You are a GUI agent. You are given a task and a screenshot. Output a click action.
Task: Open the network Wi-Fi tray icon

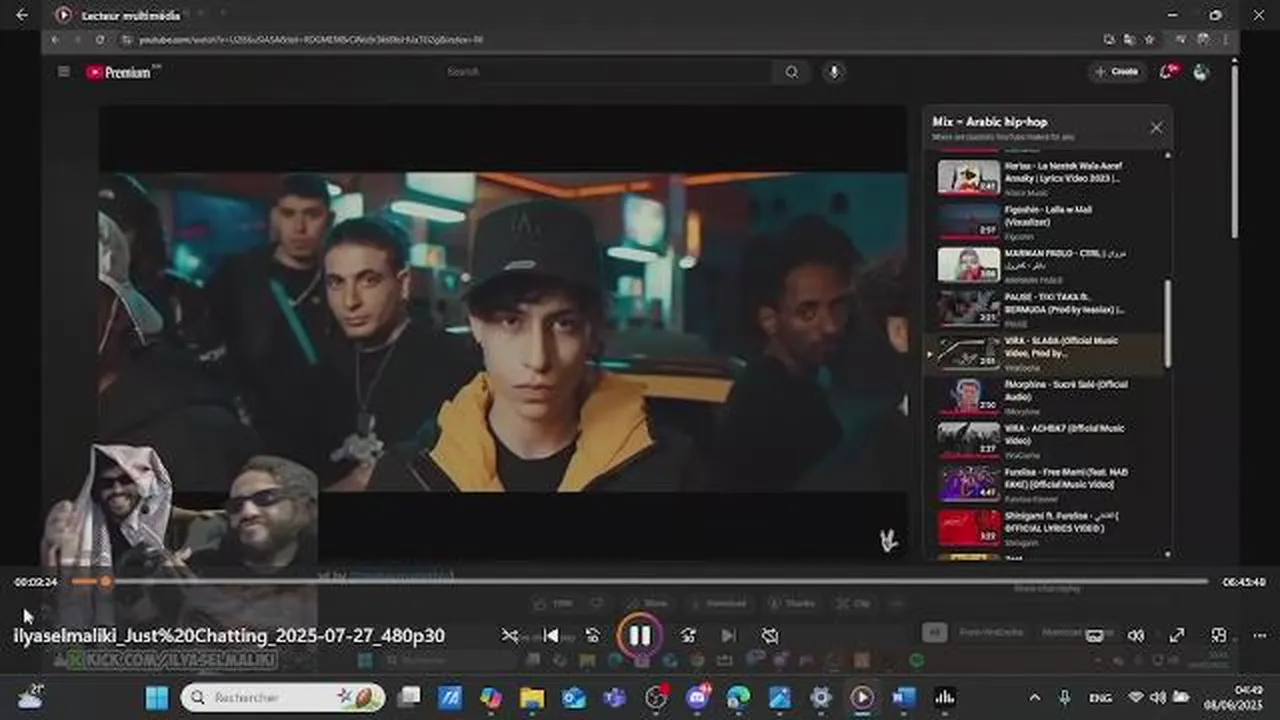coord(1135,697)
